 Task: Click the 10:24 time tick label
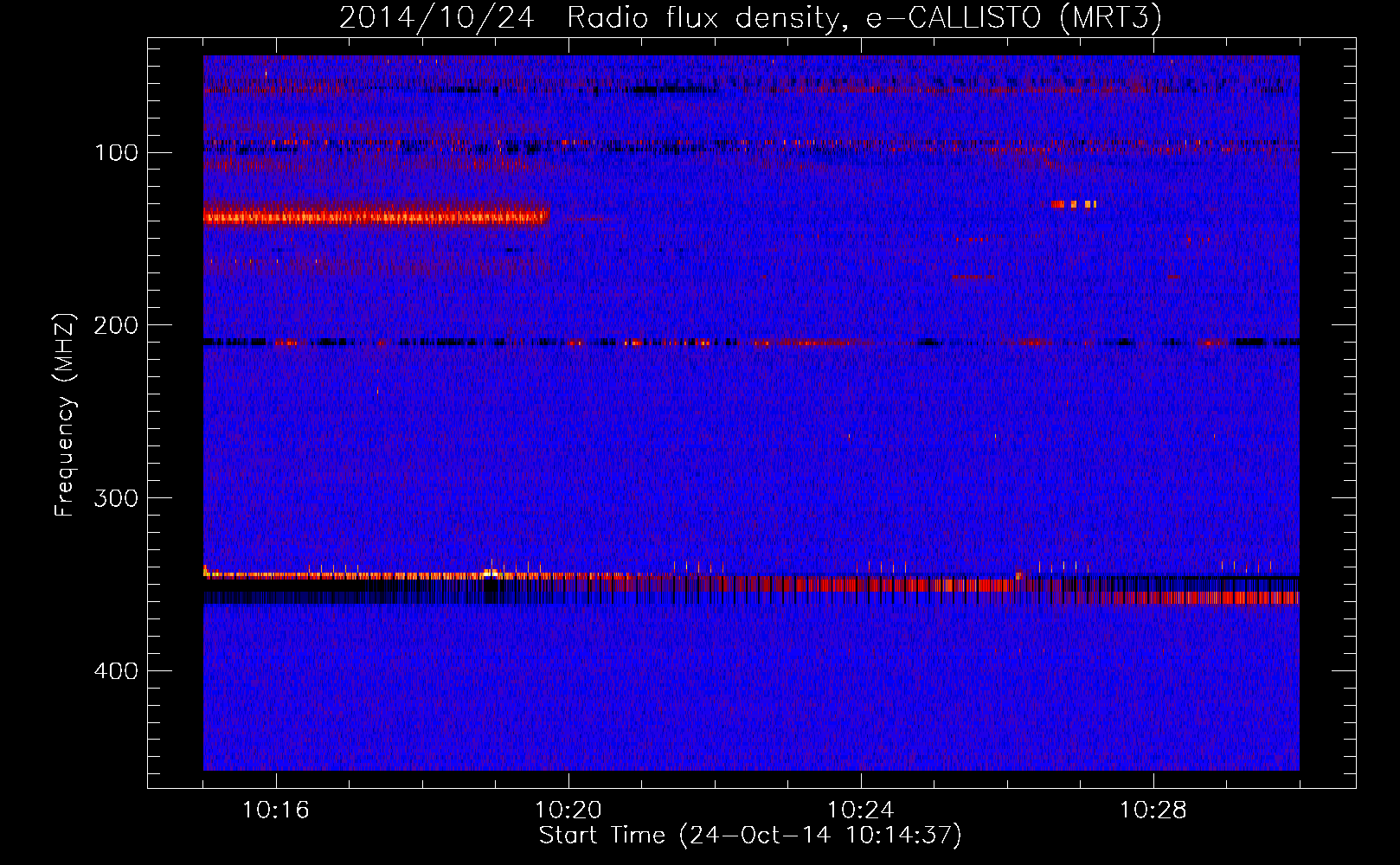pos(861,810)
